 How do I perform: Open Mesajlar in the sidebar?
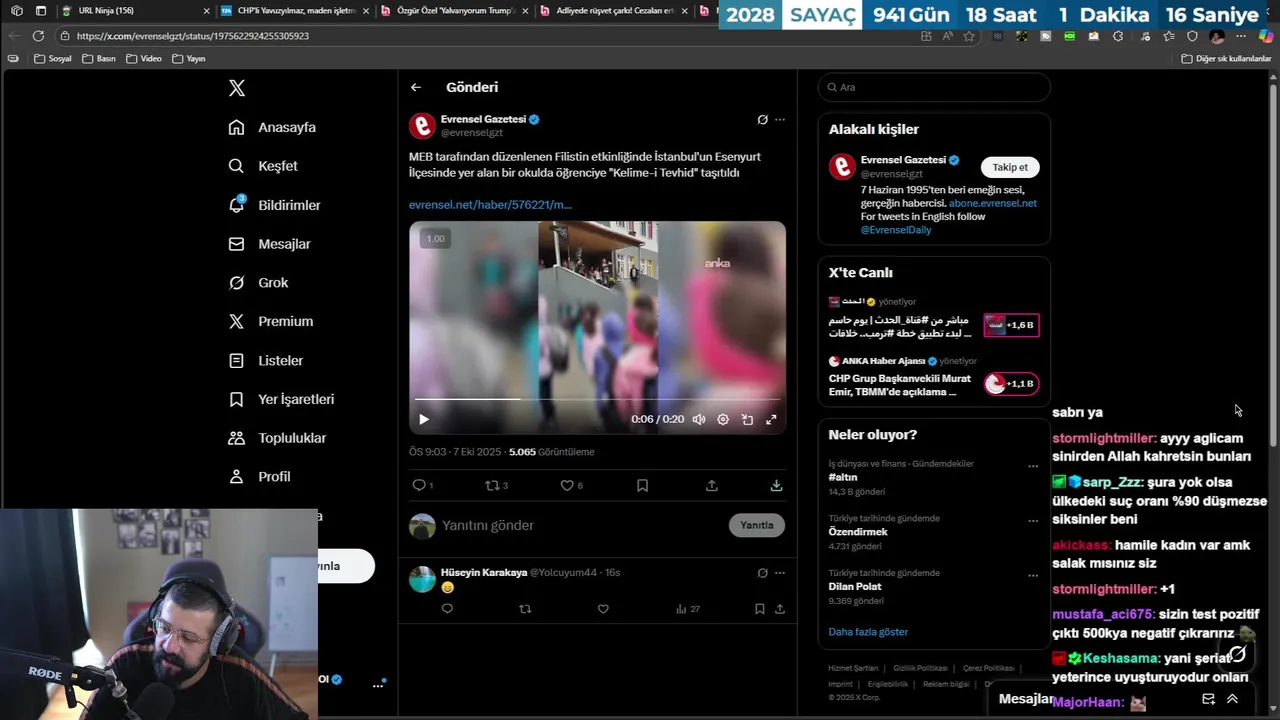click(269, 244)
